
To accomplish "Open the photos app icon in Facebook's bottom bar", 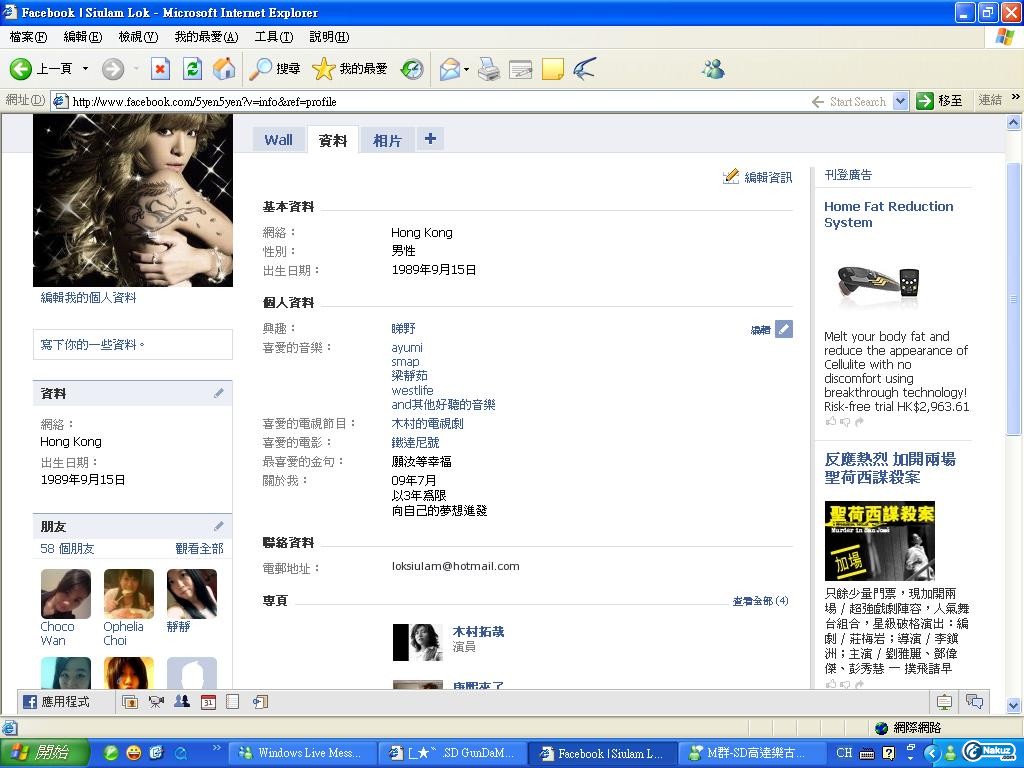I will coord(130,702).
